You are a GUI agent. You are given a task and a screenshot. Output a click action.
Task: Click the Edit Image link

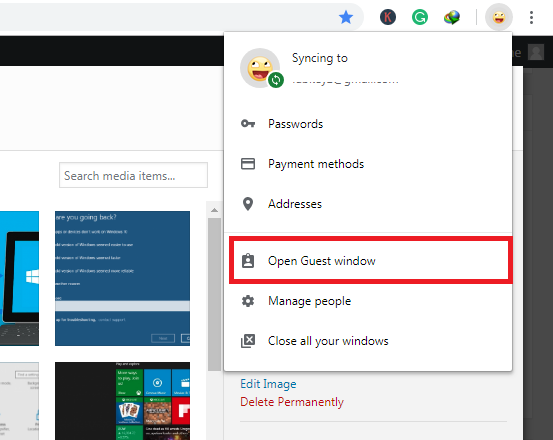268,384
